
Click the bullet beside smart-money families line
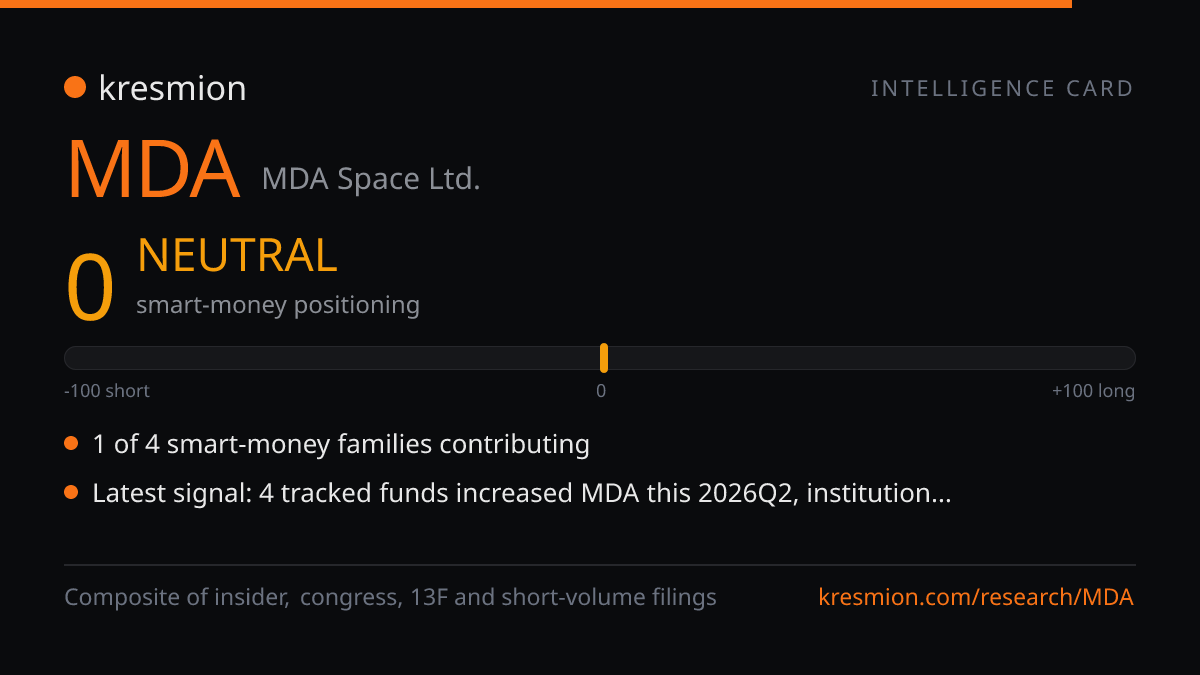click(x=71, y=444)
